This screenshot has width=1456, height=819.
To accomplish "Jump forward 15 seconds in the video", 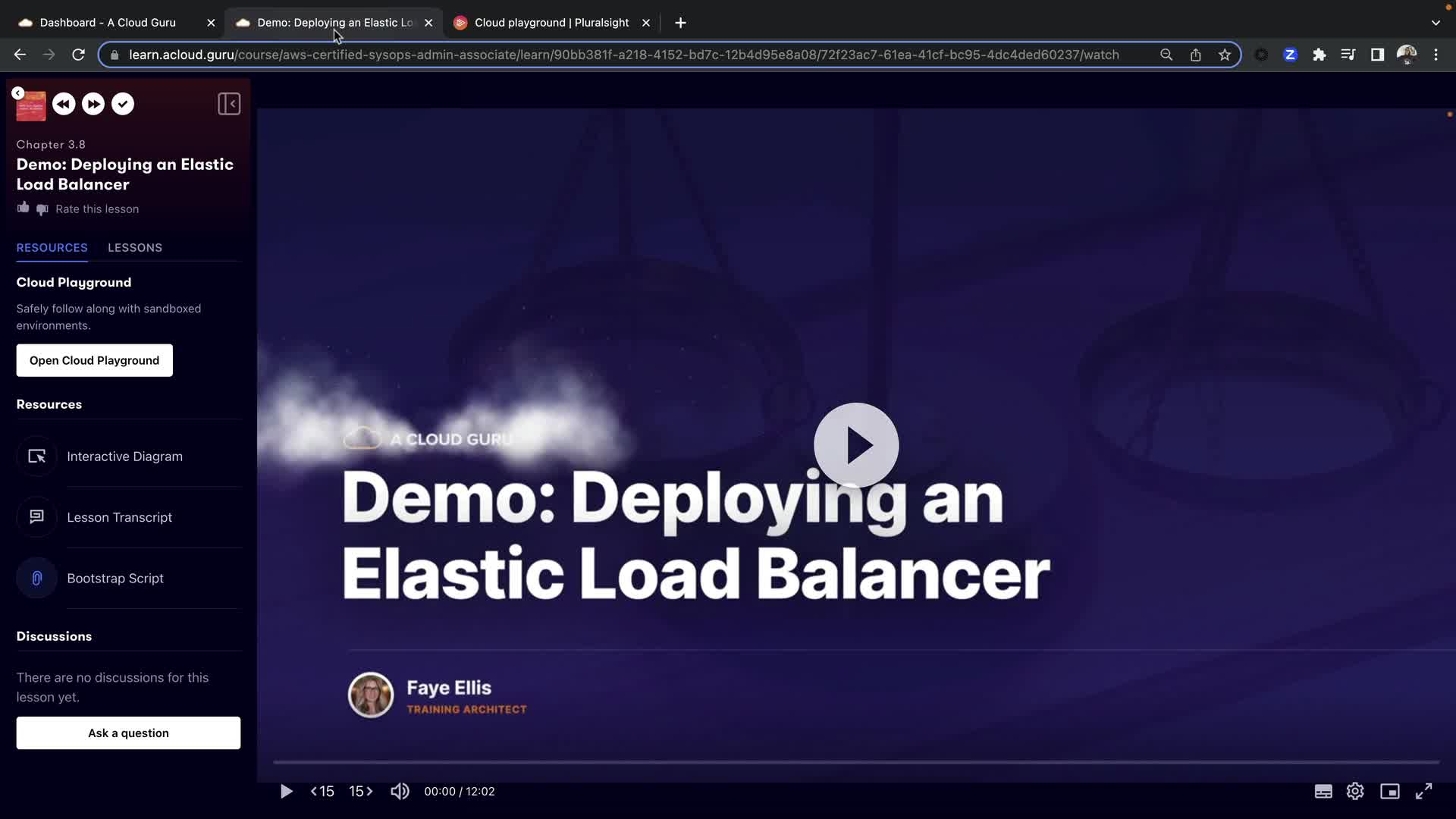I will [361, 792].
